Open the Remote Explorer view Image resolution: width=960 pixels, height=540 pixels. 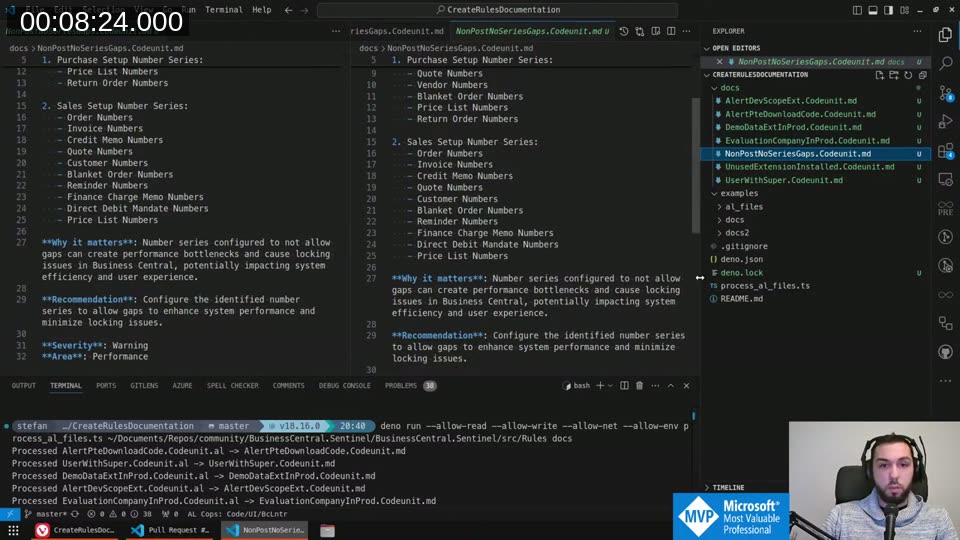tap(945, 179)
